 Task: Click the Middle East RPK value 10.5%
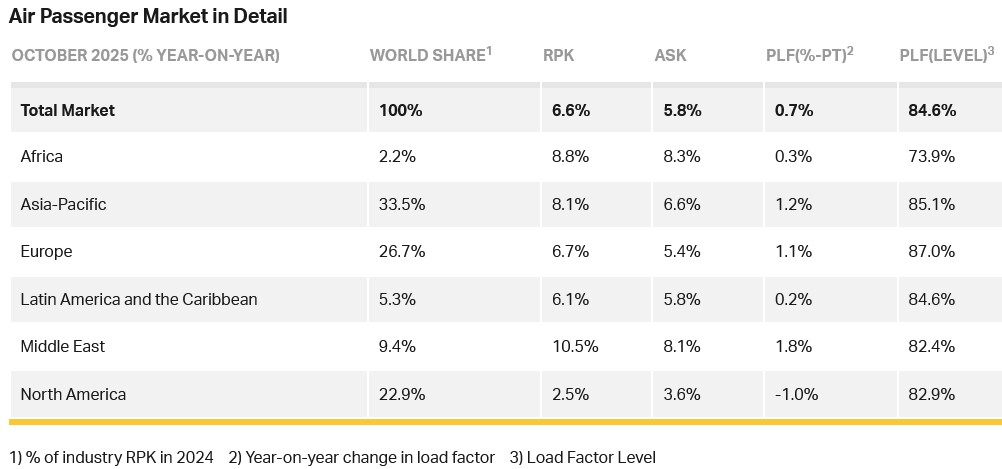tap(575, 346)
